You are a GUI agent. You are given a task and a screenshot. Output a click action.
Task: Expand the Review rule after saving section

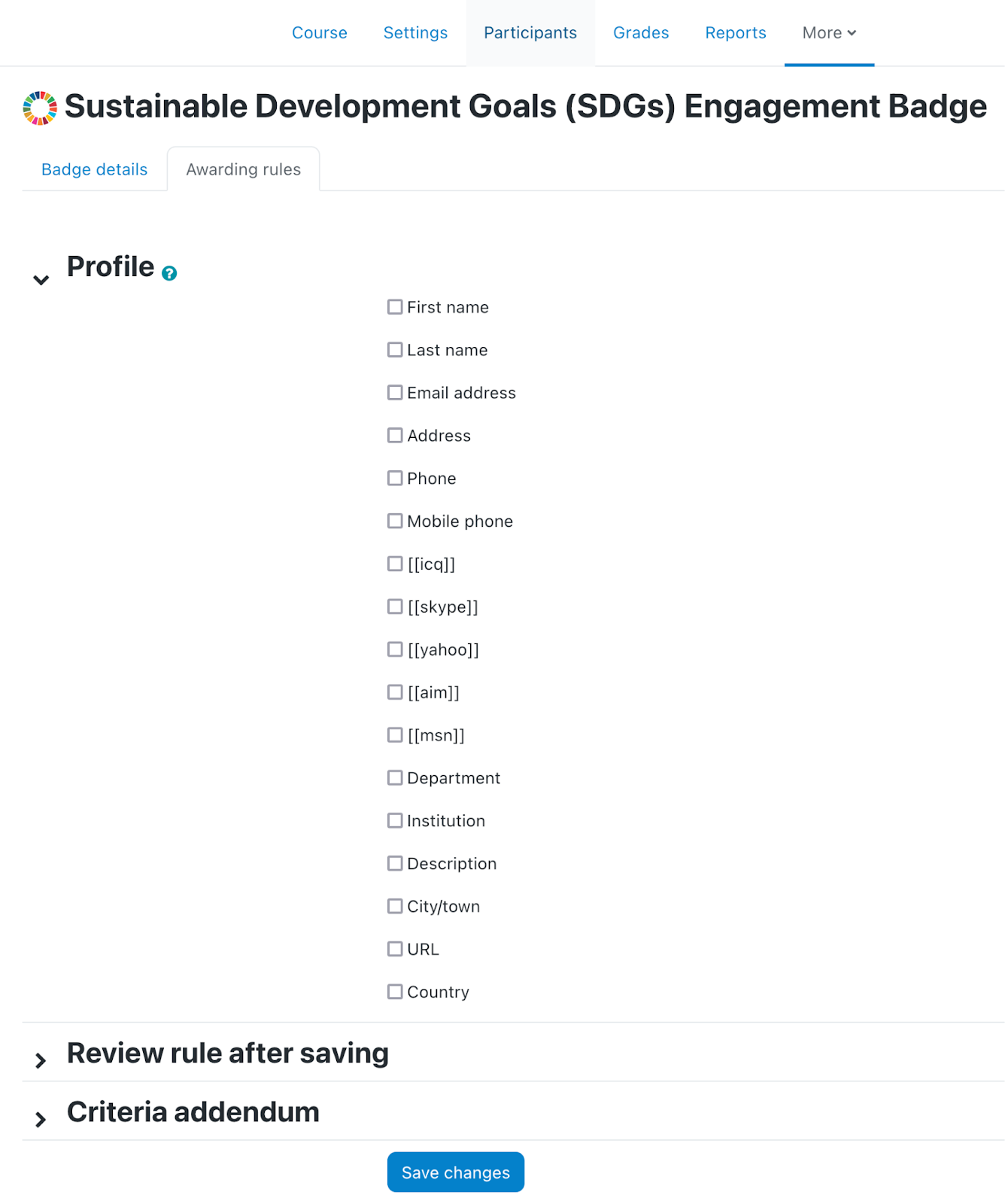click(41, 1060)
